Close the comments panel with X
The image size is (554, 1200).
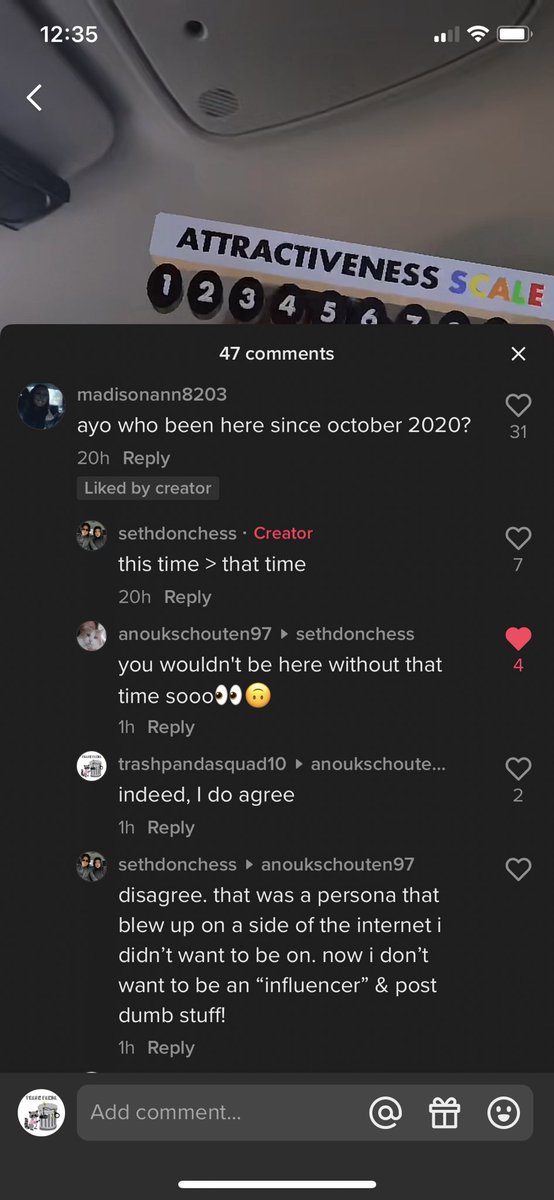[x=518, y=354]
